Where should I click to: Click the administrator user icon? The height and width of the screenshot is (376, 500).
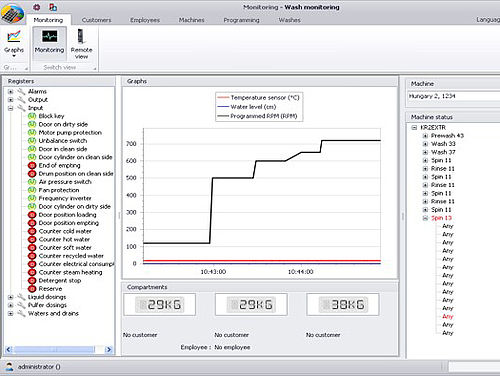[x=9, y=367]
